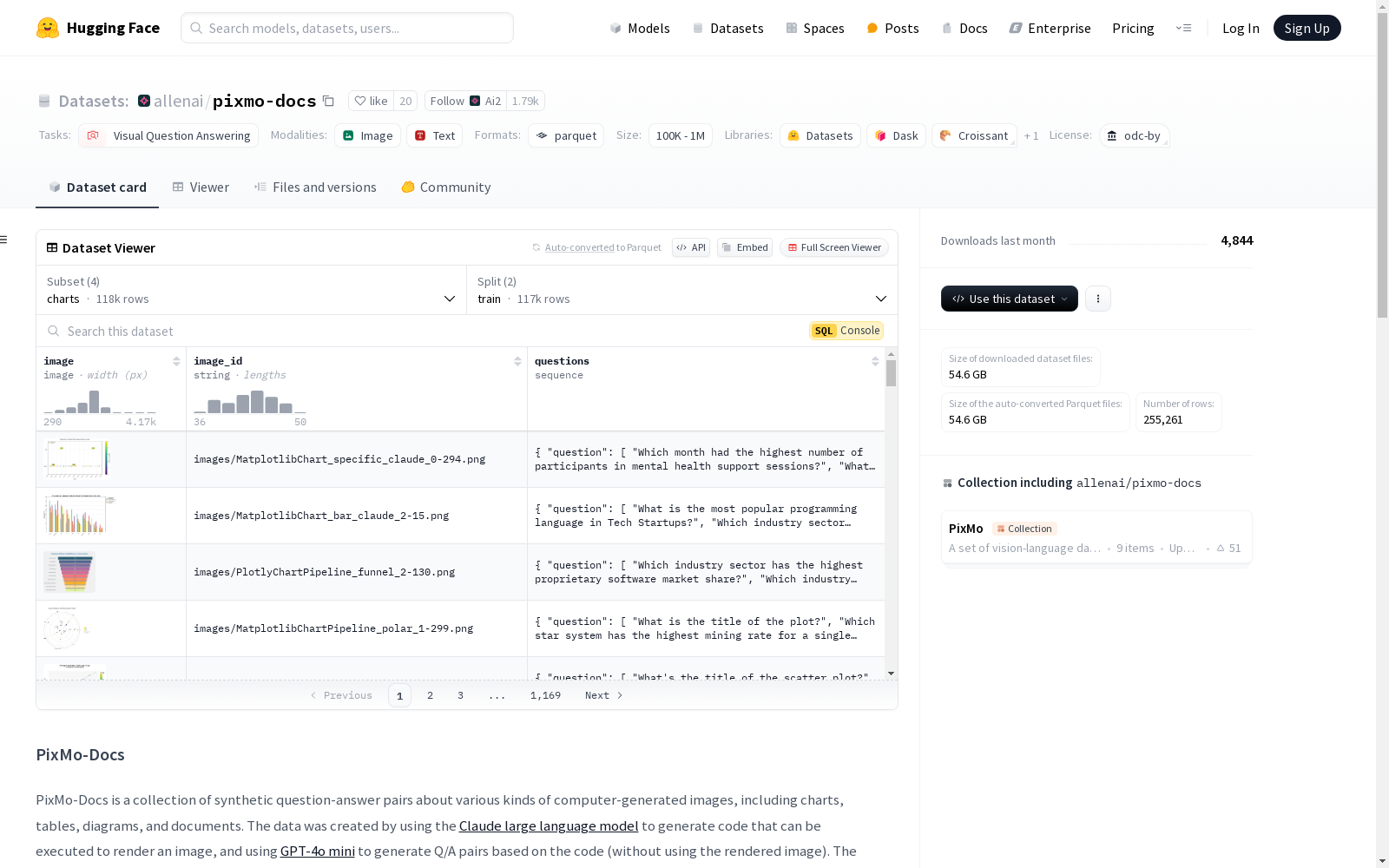This screenshot has width=1389, height=868.
Task: Open the Files and versions tab
Action: point(315,187)
